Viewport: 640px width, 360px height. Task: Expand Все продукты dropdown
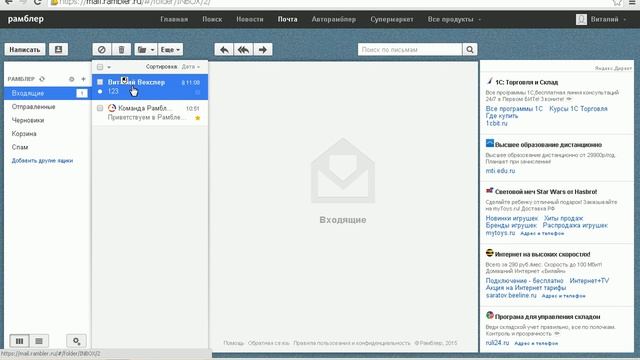454,19
